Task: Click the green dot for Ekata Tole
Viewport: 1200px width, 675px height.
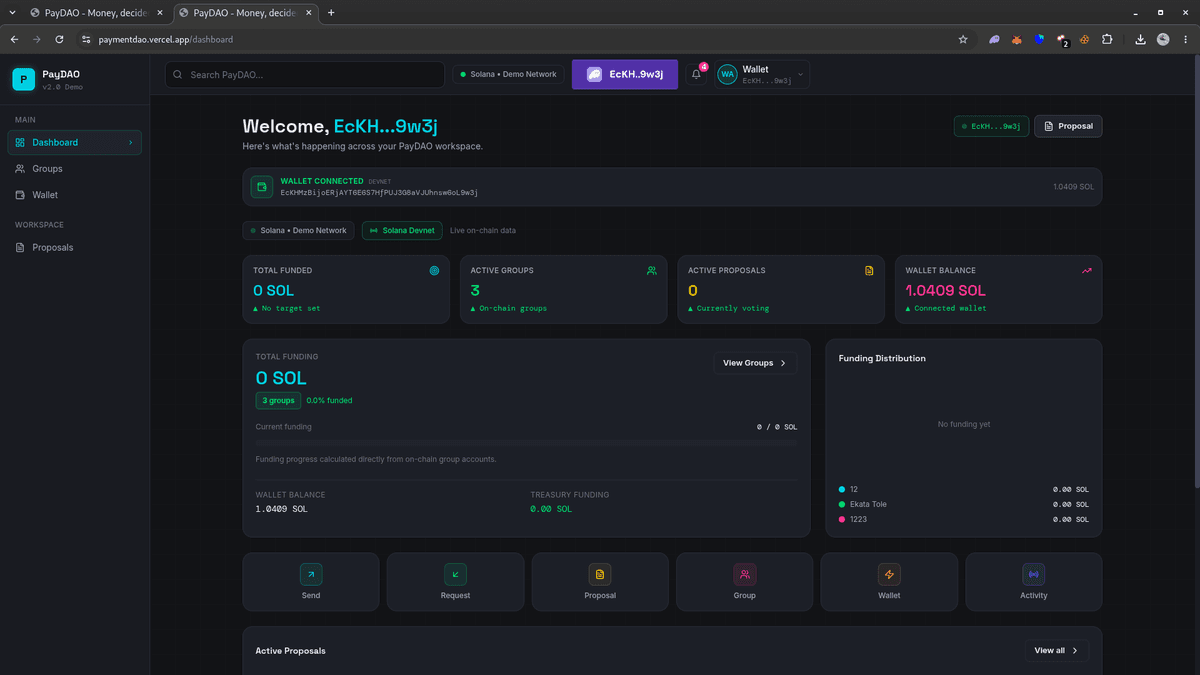Action: (842, 504)
